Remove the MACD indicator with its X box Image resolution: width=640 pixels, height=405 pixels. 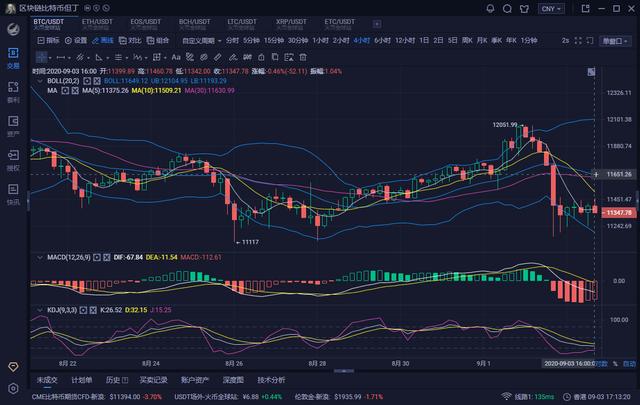tap(107, 257)
